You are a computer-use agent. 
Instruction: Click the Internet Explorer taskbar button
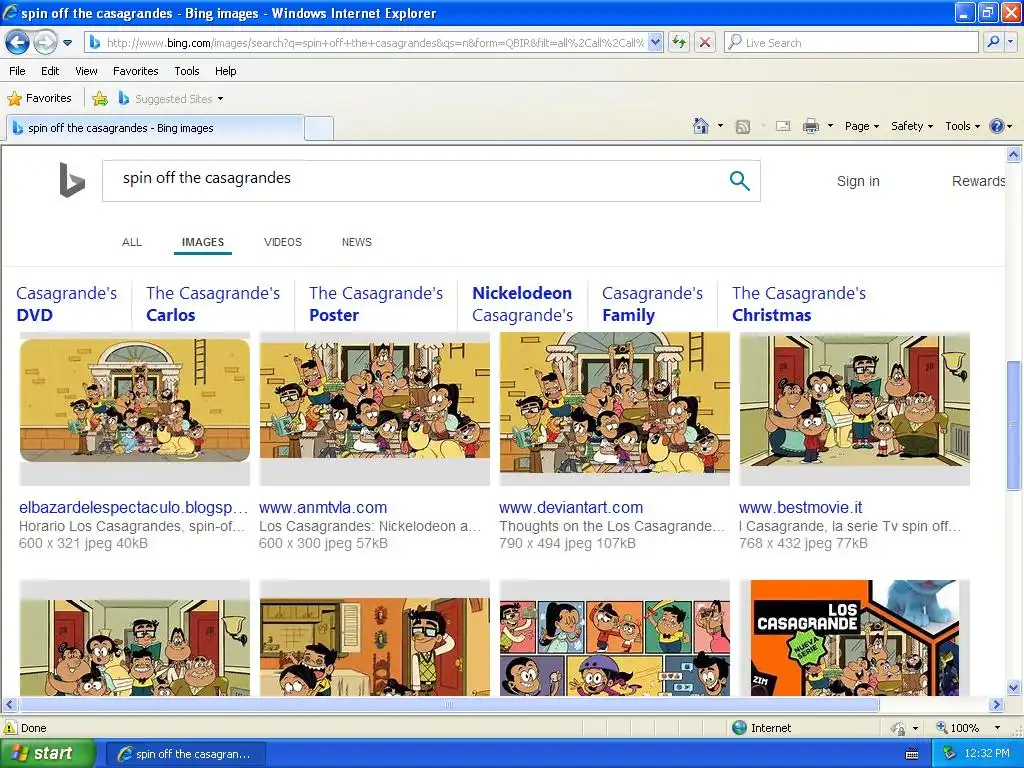(x=185, y=754)
